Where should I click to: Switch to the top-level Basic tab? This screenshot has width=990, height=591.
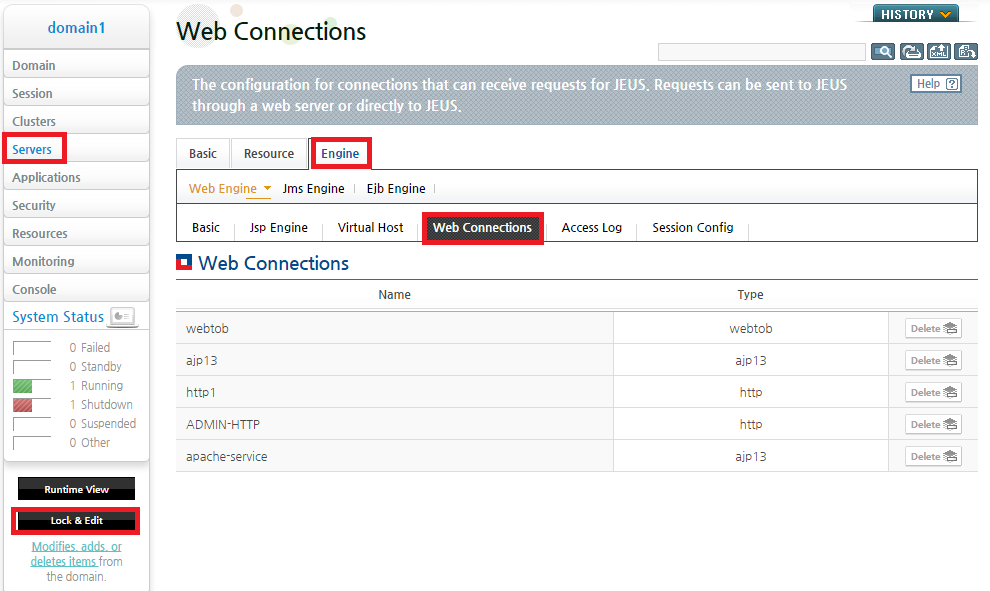tap(203, 153)
